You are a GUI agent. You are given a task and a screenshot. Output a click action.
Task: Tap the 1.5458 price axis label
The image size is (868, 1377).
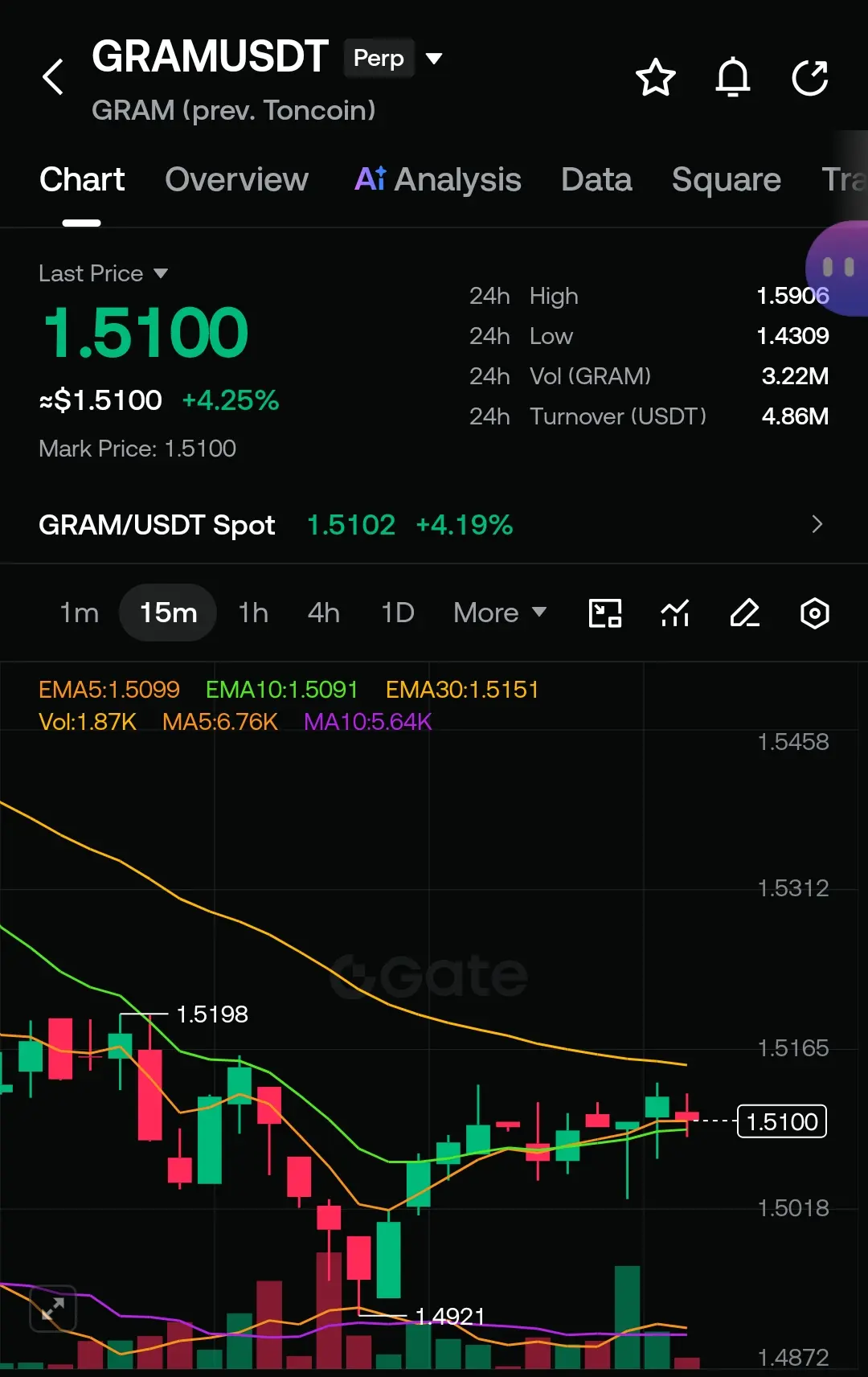793,741
